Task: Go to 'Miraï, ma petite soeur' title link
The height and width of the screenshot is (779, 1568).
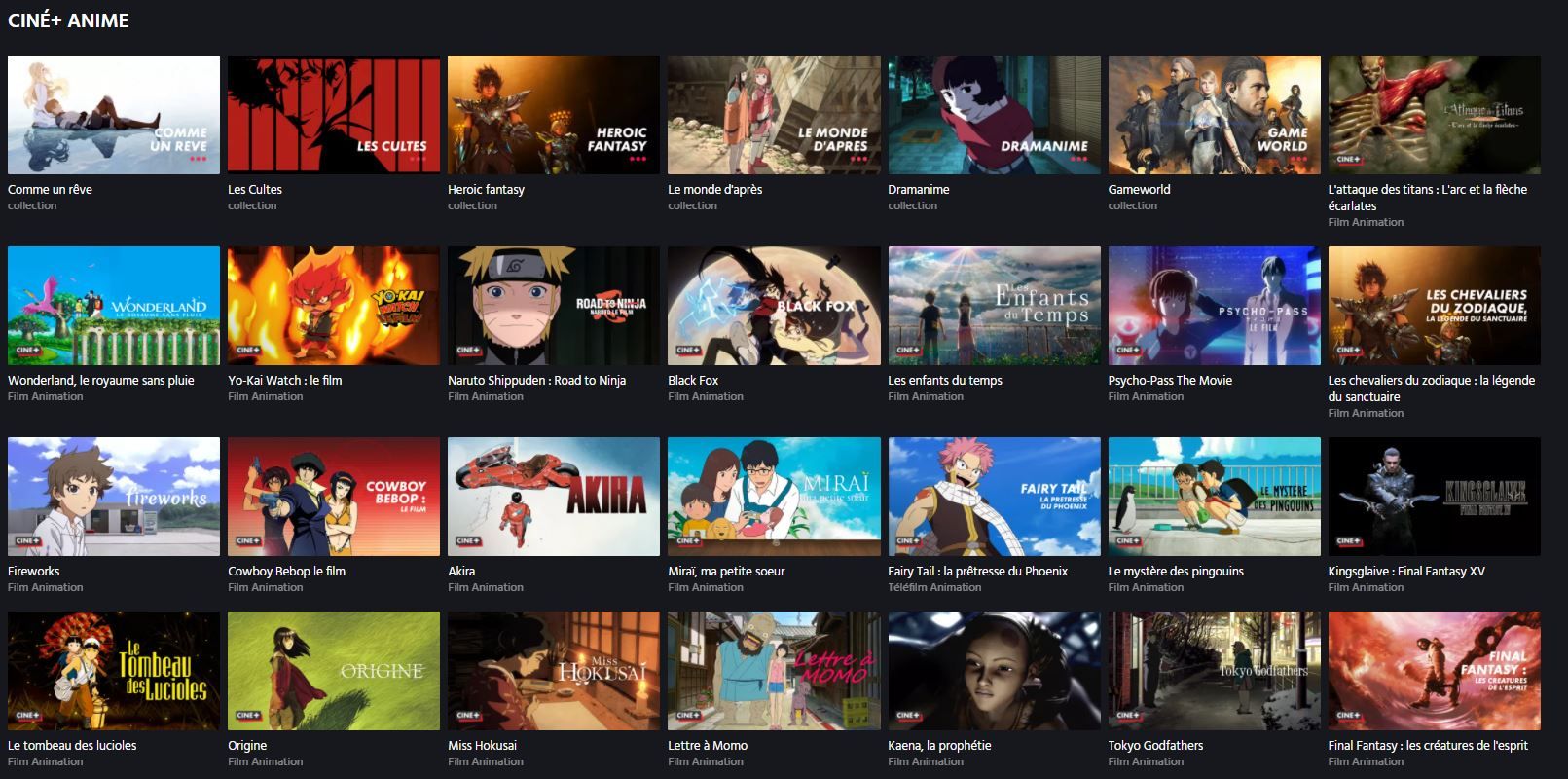Action: (x=726, y=571)
